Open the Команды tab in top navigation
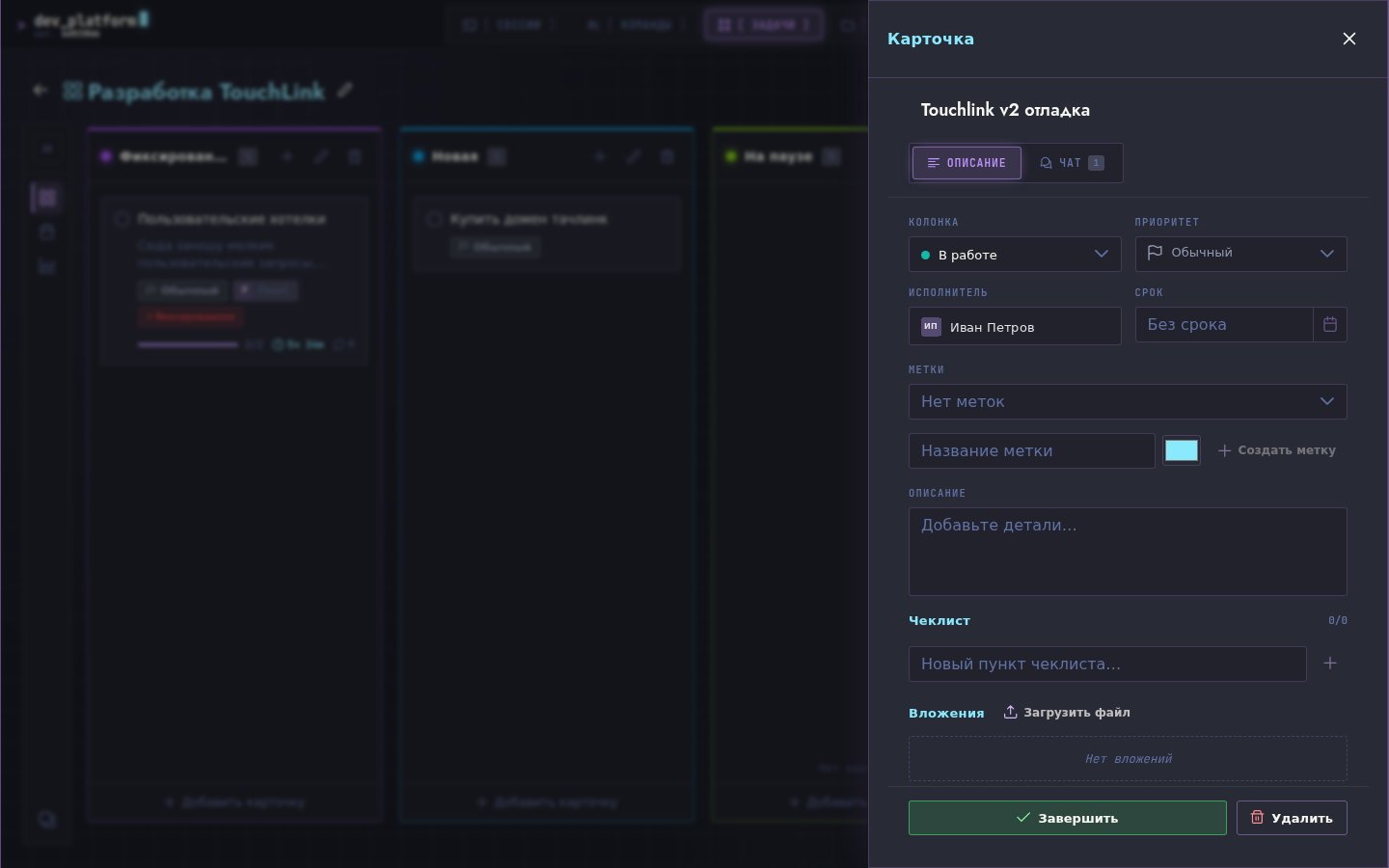 (636, 24)
